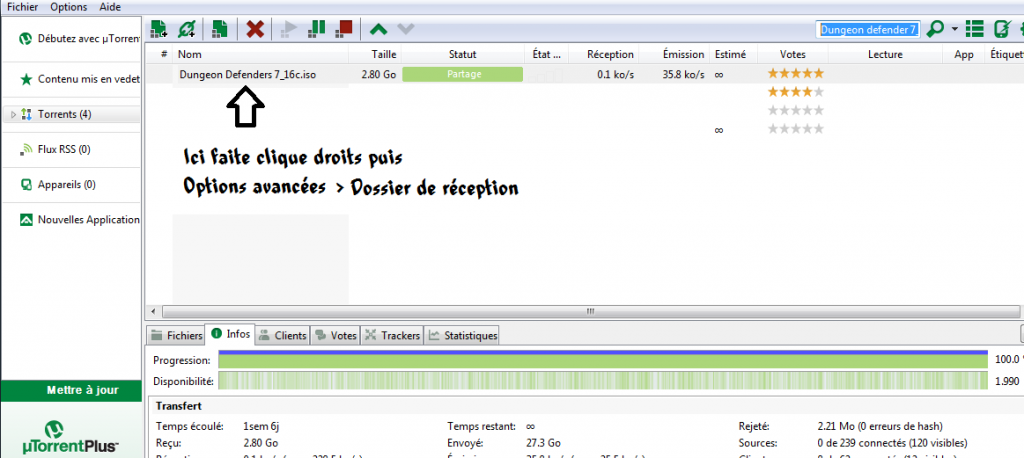Click the µTorrentPlus logo banner

click(x=71, y=436)
